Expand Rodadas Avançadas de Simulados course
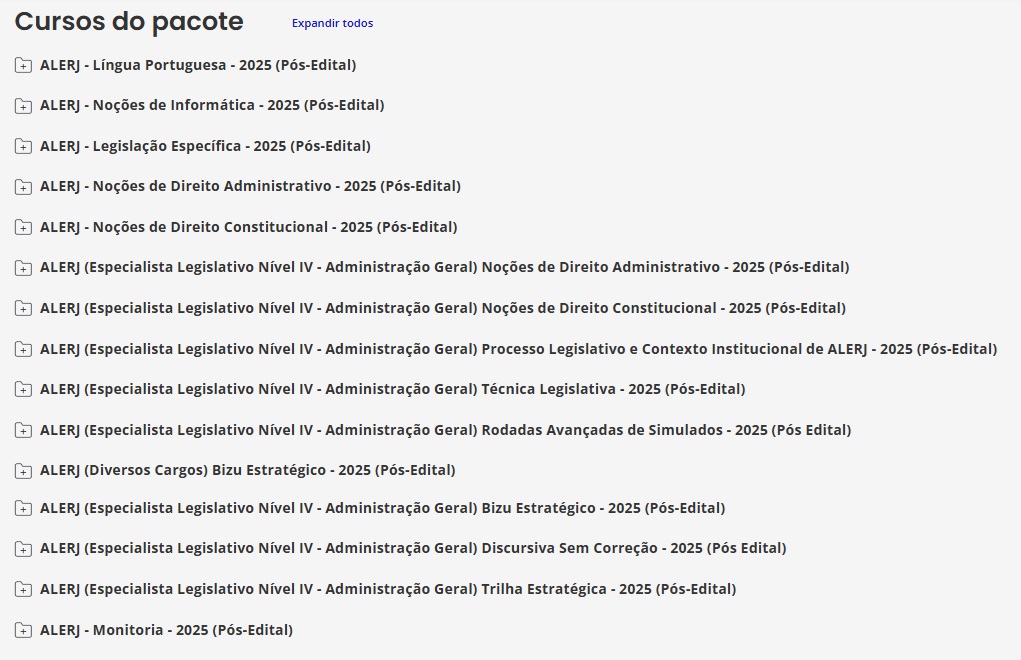 [x=445, y=430]
